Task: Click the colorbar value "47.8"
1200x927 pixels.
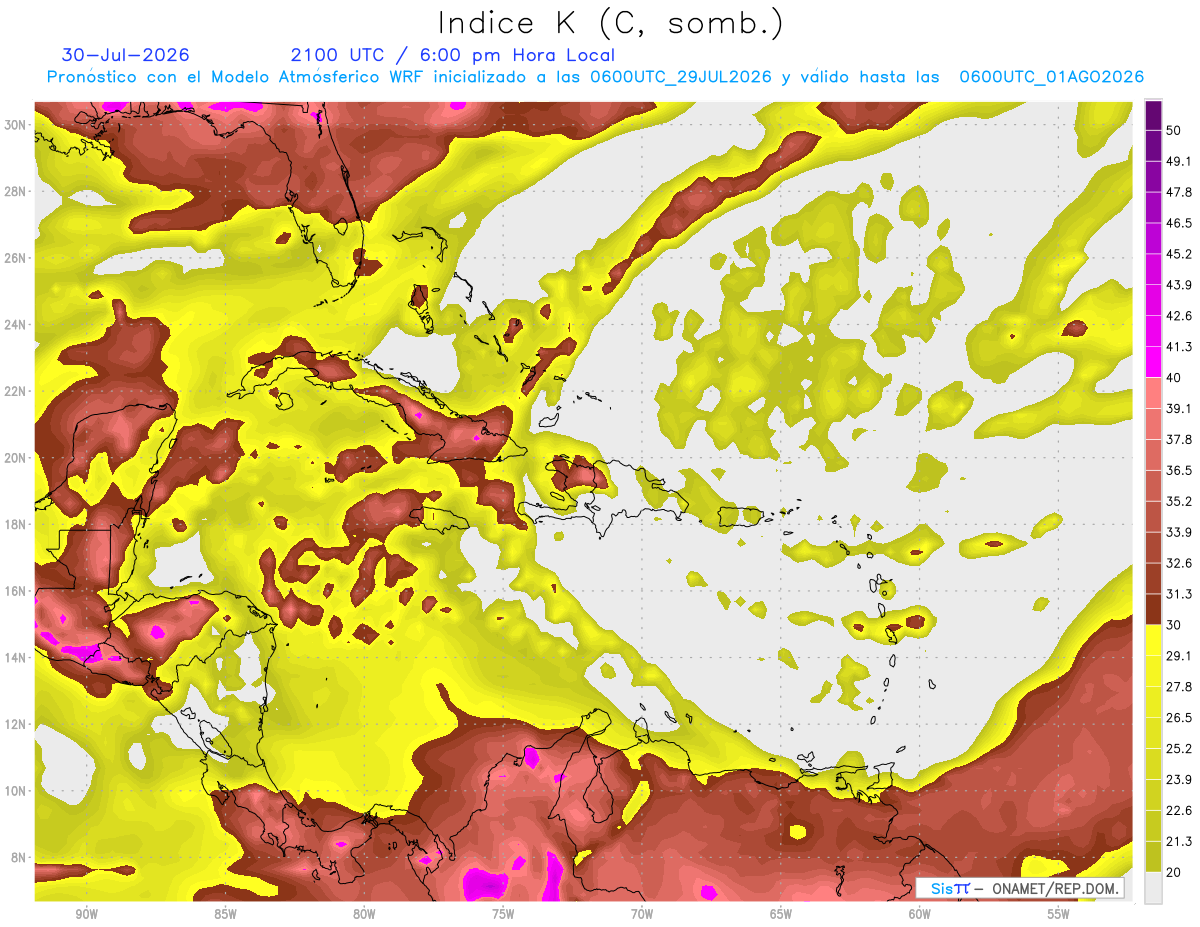Action: 1179,192
